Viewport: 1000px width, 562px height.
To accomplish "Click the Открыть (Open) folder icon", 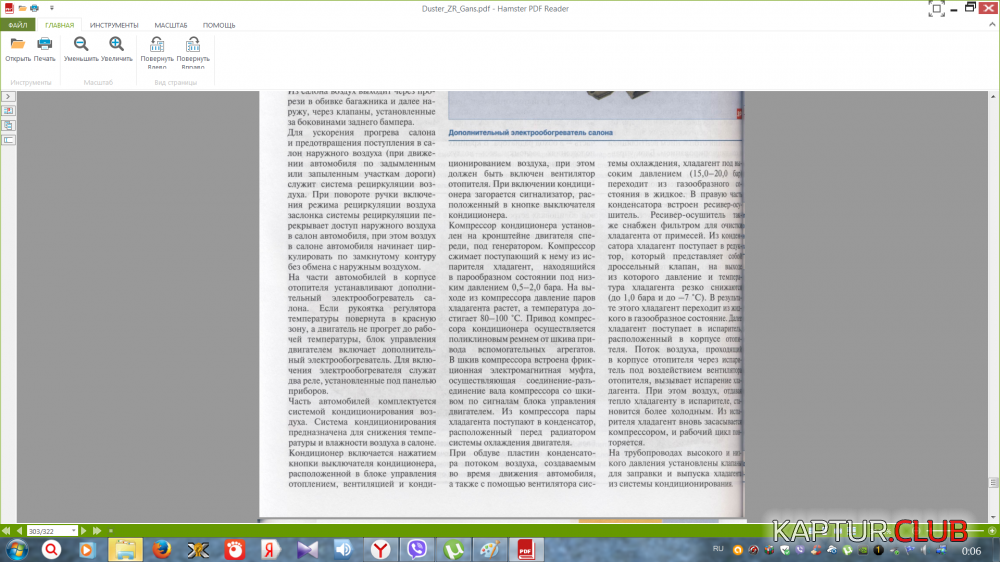I will point(17,44).
